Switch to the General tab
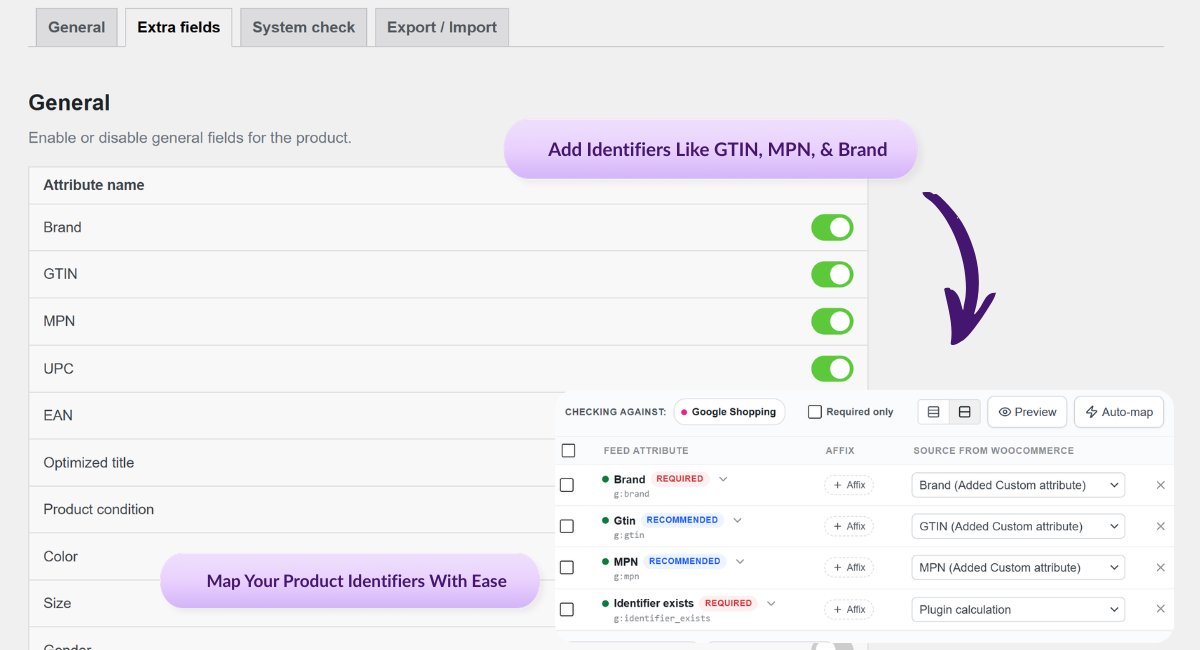 click(76, 27)
